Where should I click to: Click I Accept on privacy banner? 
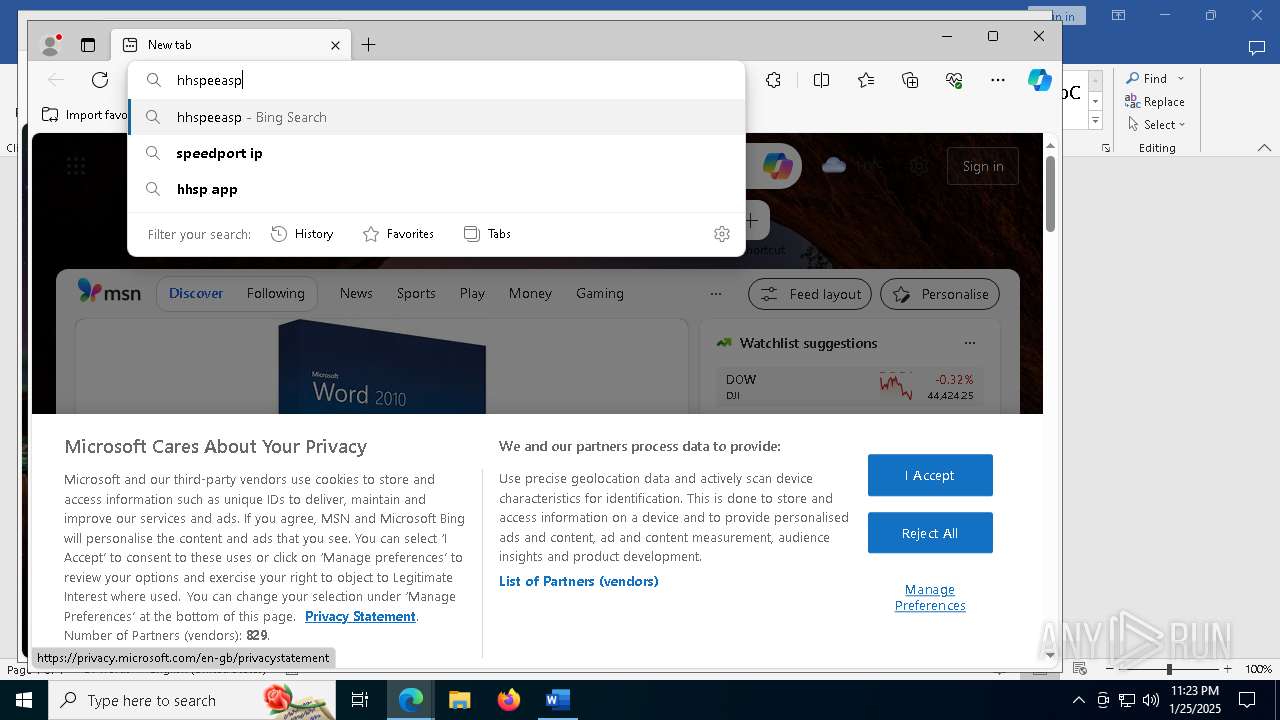click(930, 475)
